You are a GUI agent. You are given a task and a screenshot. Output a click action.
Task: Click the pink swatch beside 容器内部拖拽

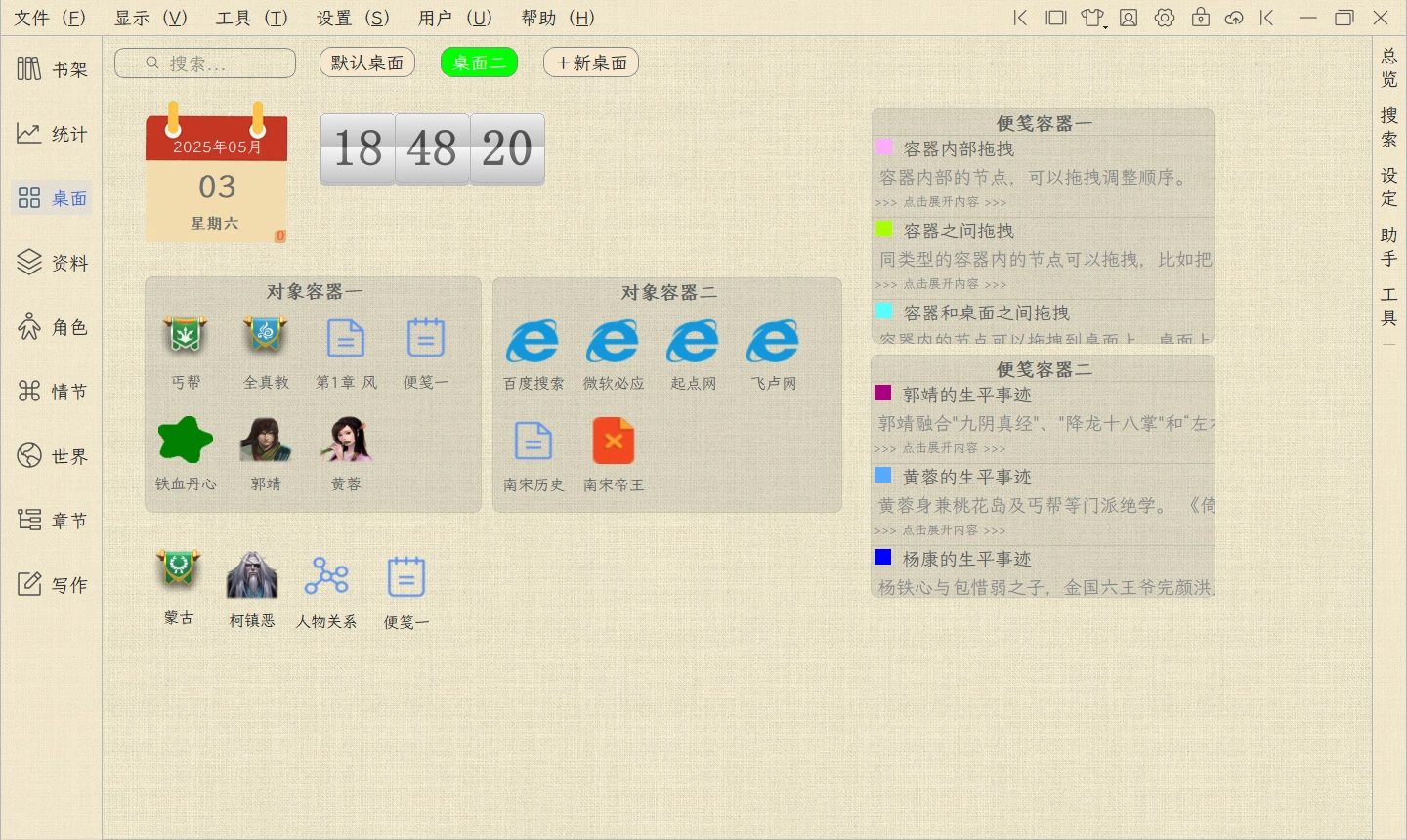(x=884, y=147)
